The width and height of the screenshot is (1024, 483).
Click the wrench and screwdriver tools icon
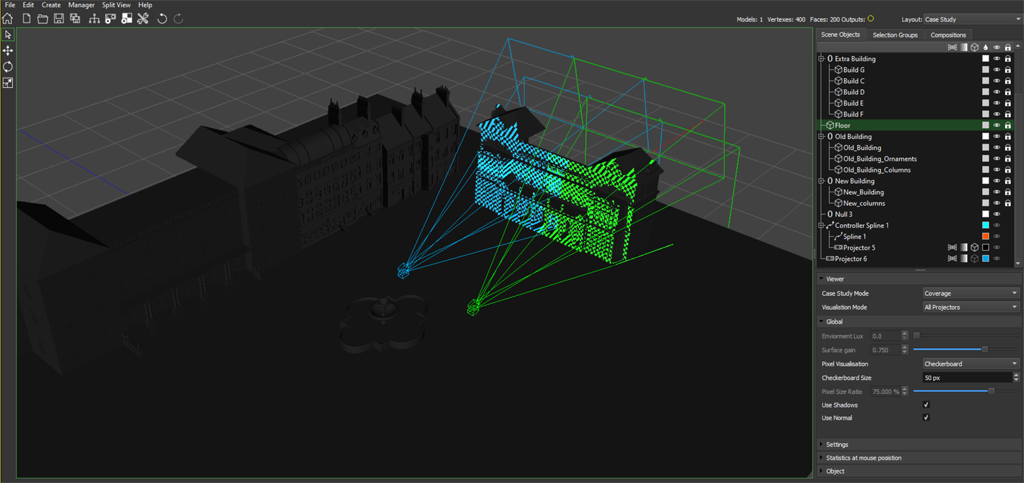143,19
